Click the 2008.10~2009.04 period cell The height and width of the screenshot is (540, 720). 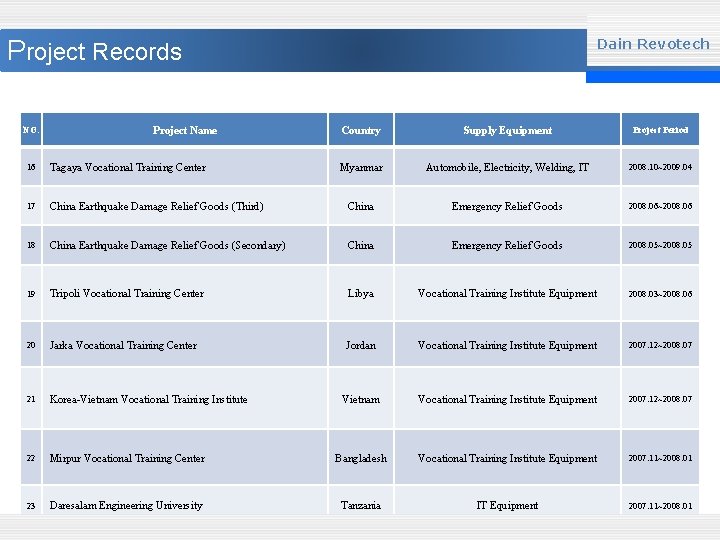(660, 167)
